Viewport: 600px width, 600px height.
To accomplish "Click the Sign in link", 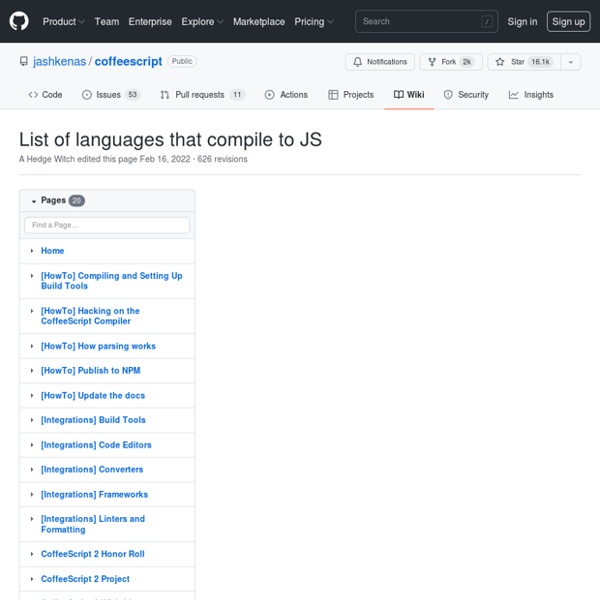I will 522,21.
